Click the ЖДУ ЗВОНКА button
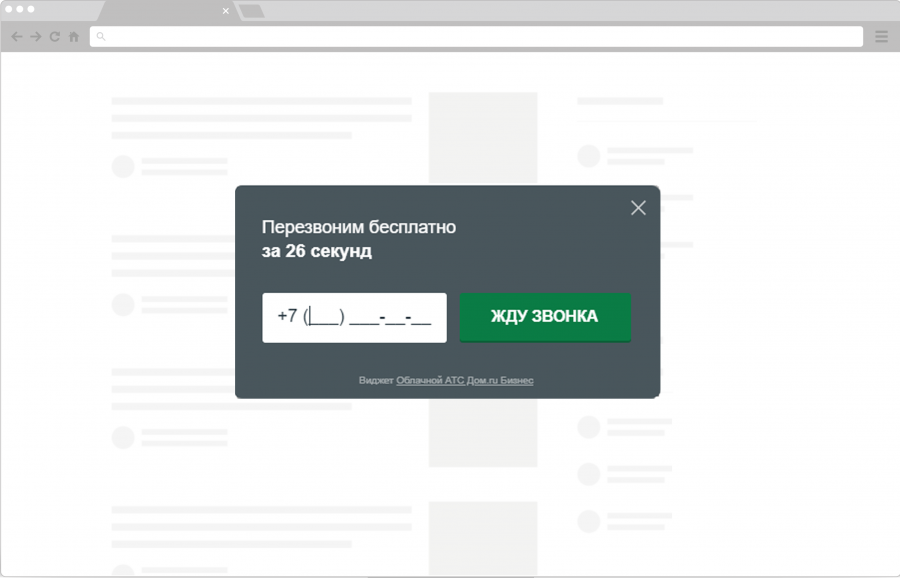The image size is (900, 578). point(545,317)
